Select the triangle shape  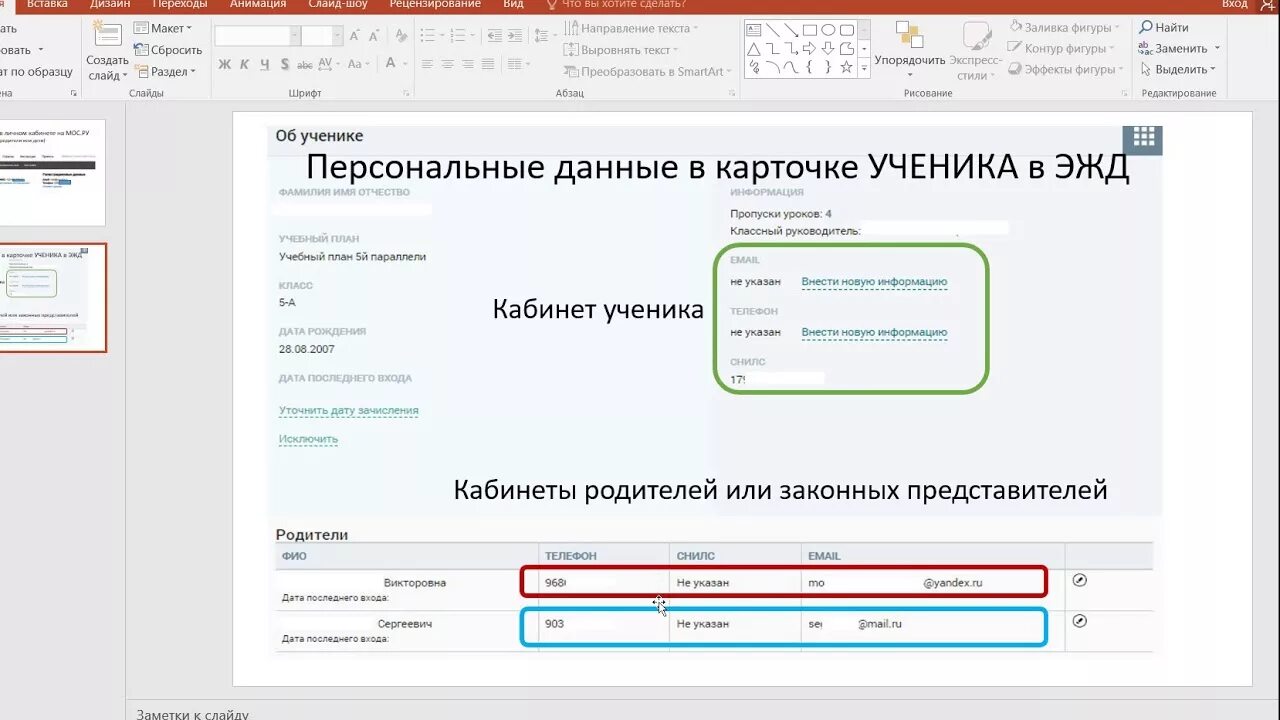click(x=754, y=49)
